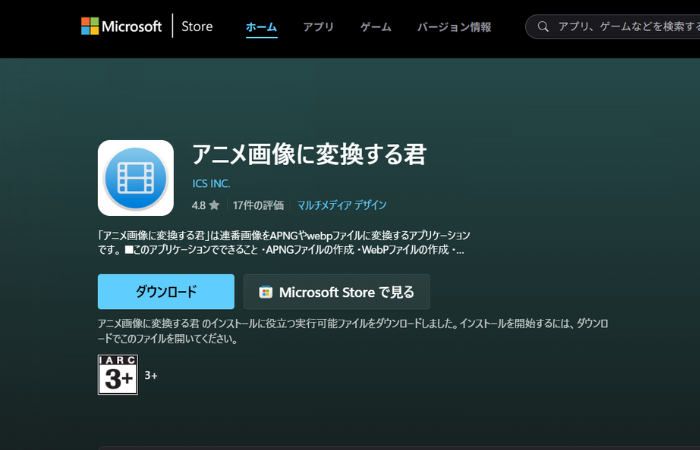The image size is (700, 450).
Task: Click the Microsoft Store で見る button
Action: coord(336,292)
